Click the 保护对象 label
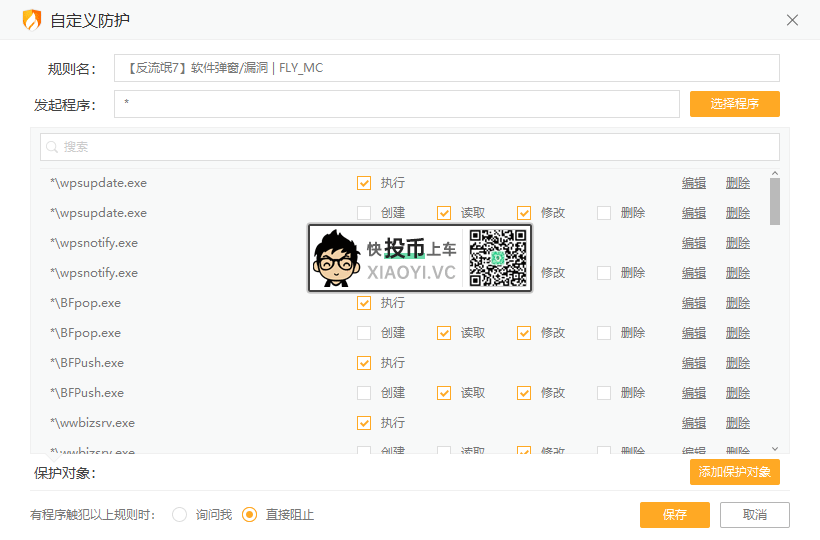This screenshot has height=540, width=820. [65, 473]
